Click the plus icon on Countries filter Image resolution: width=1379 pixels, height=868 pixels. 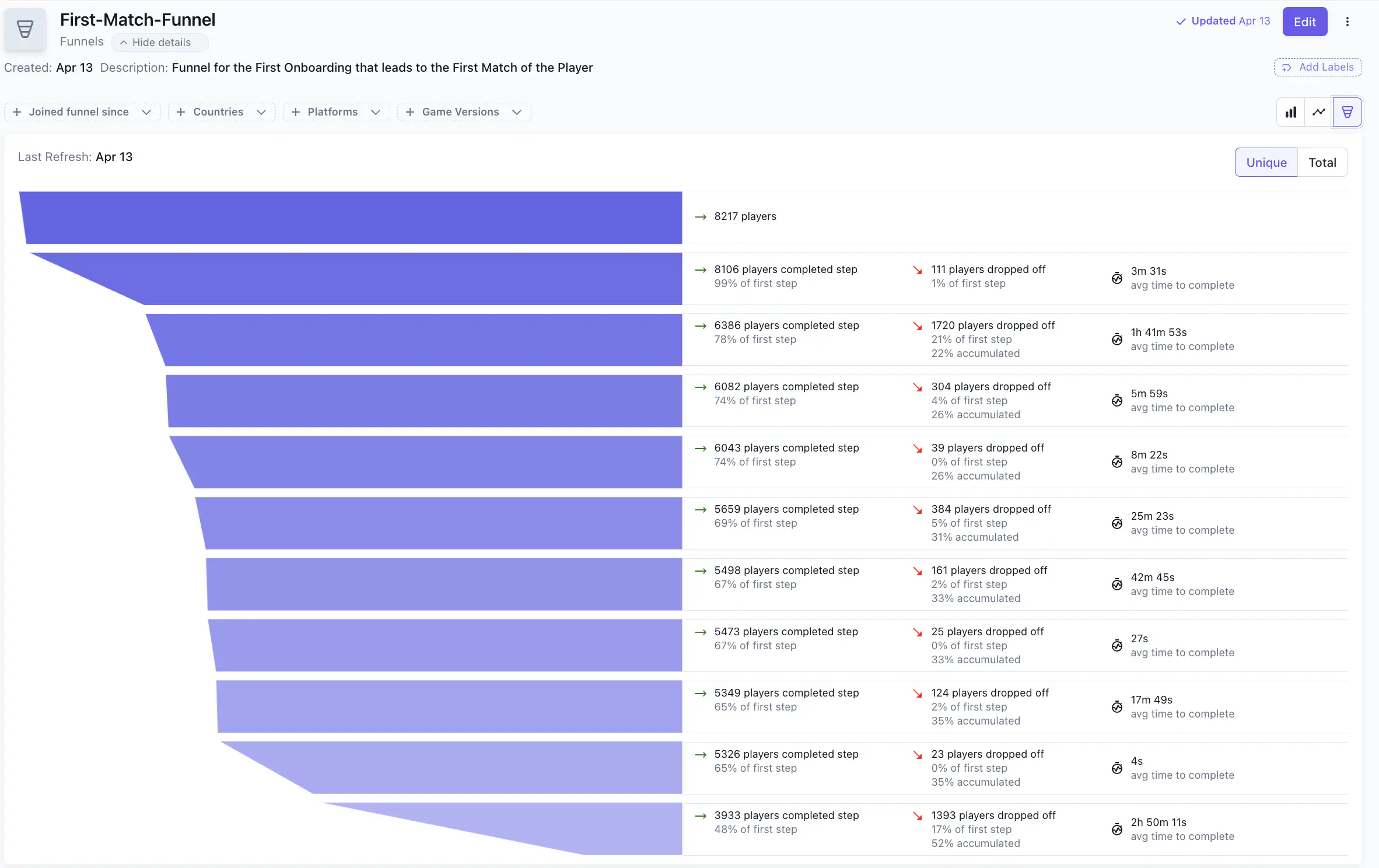click(x=181, y=112)
